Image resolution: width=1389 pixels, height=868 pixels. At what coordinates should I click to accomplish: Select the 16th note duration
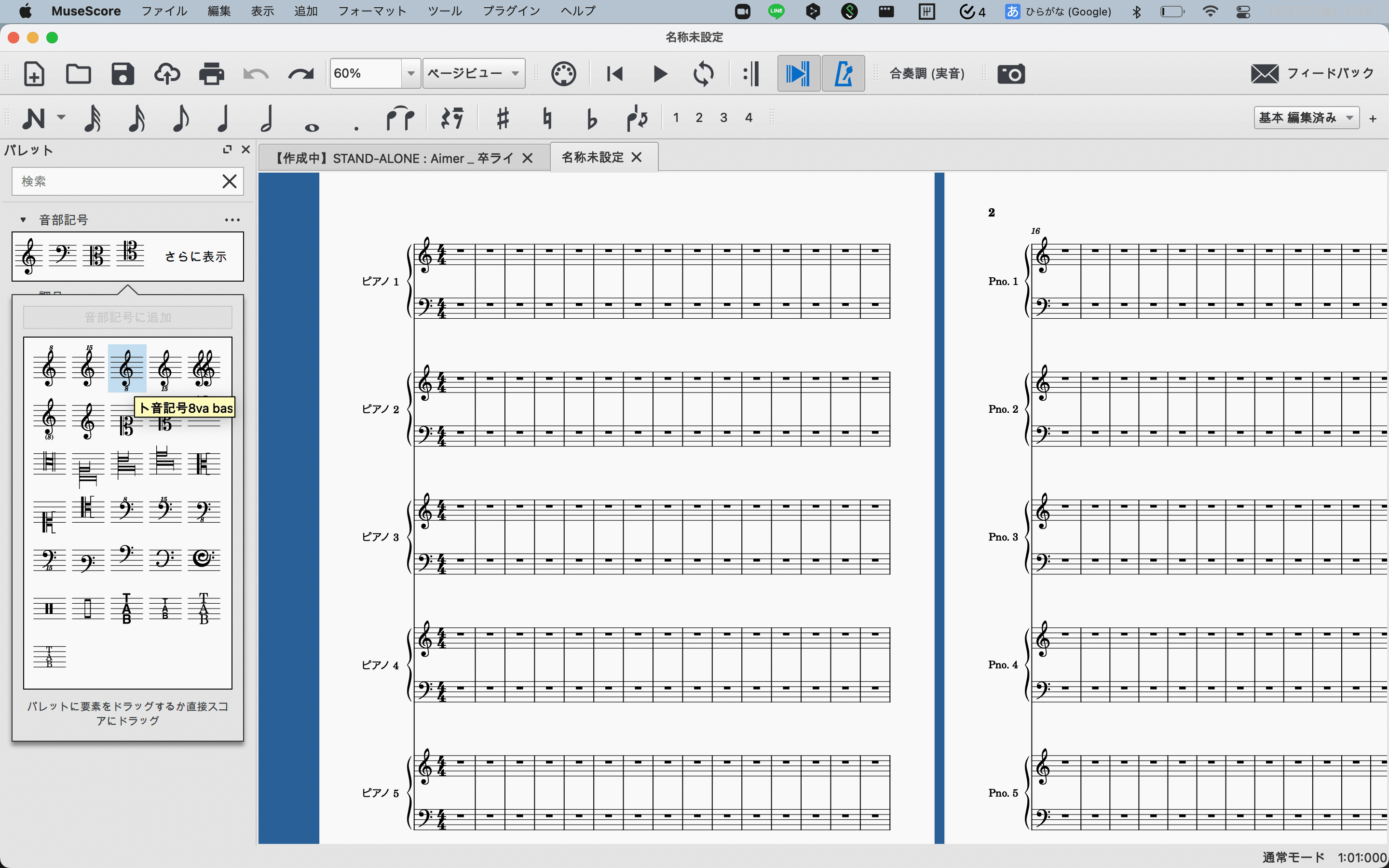[136, 118]
